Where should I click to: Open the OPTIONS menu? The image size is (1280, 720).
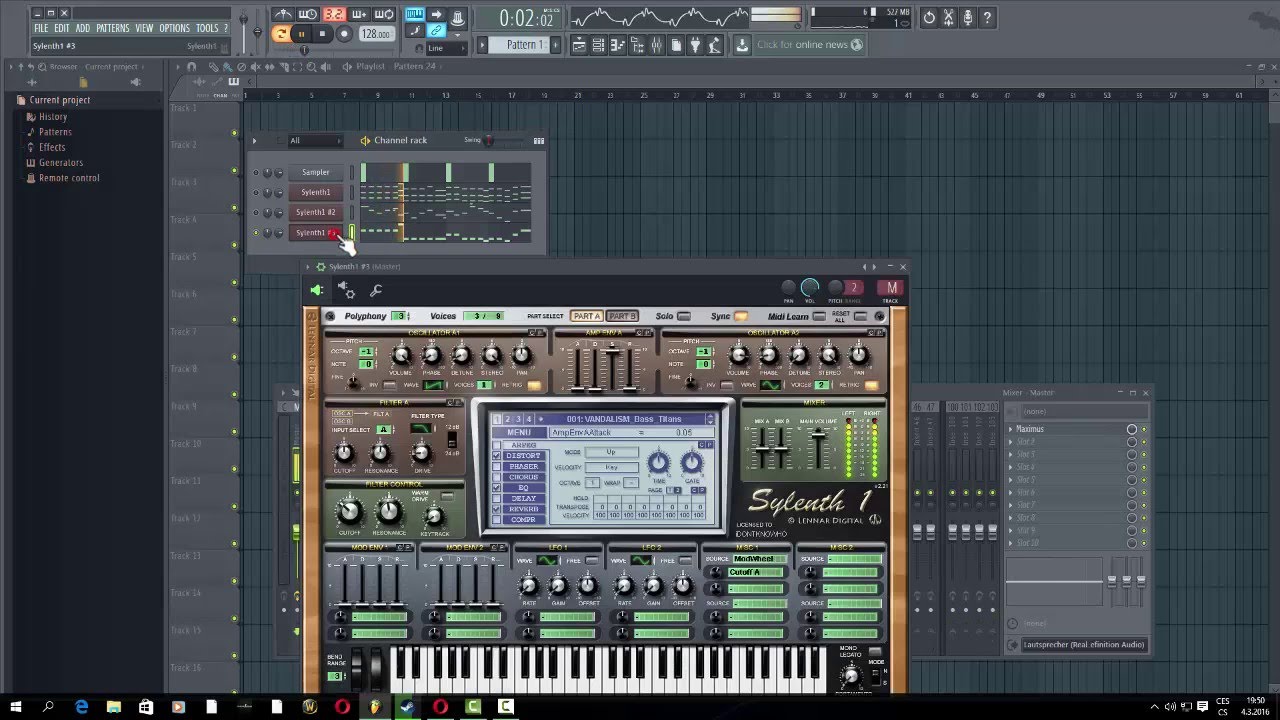(174, 29)
